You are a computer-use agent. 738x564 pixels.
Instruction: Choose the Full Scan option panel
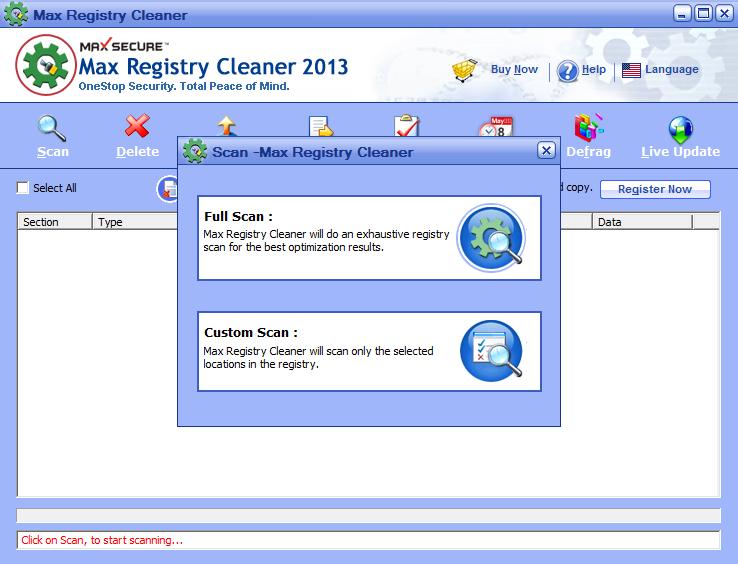369,238
